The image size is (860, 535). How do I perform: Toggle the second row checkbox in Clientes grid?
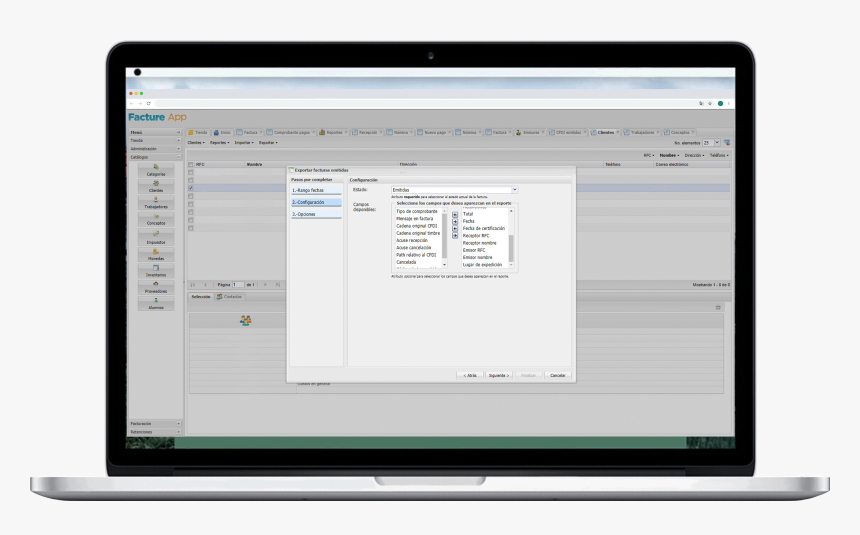pos(191,180)
